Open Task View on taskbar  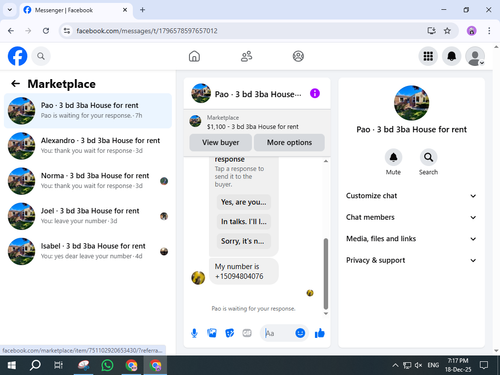59,365
